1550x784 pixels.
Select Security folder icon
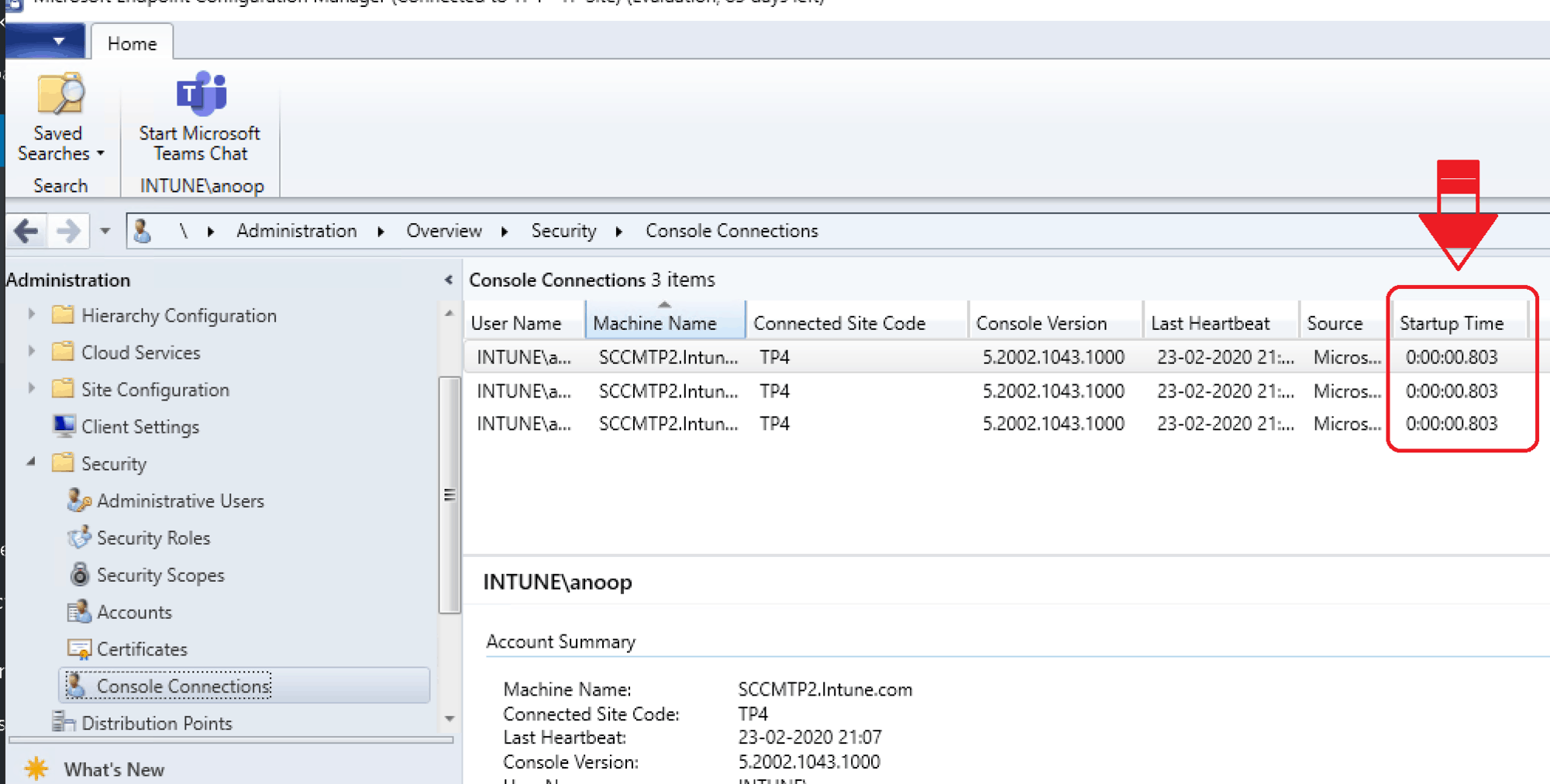(63, 462)
